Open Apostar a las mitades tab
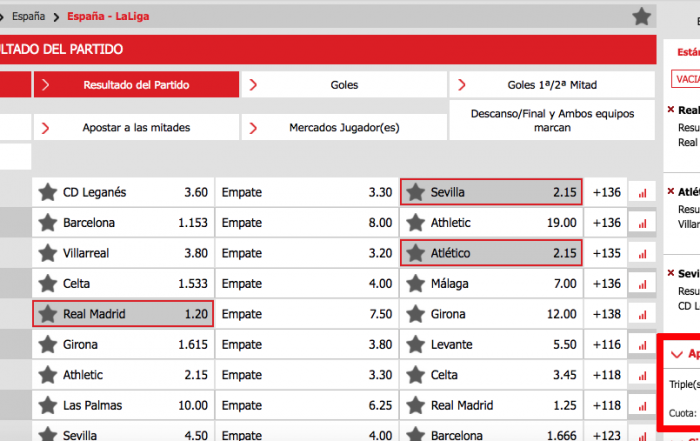 [x=136, y=128]
